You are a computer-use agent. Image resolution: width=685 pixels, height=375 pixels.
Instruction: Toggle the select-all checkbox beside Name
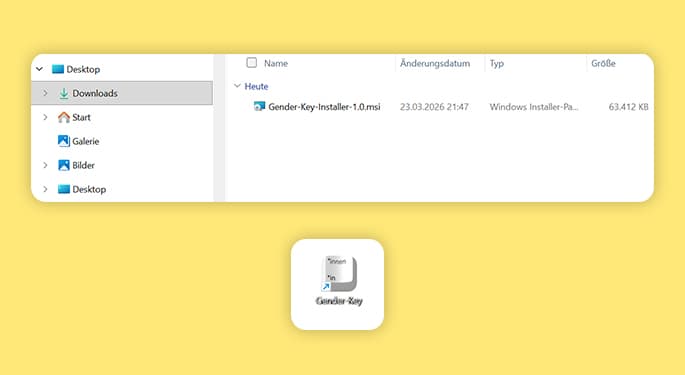252,62
